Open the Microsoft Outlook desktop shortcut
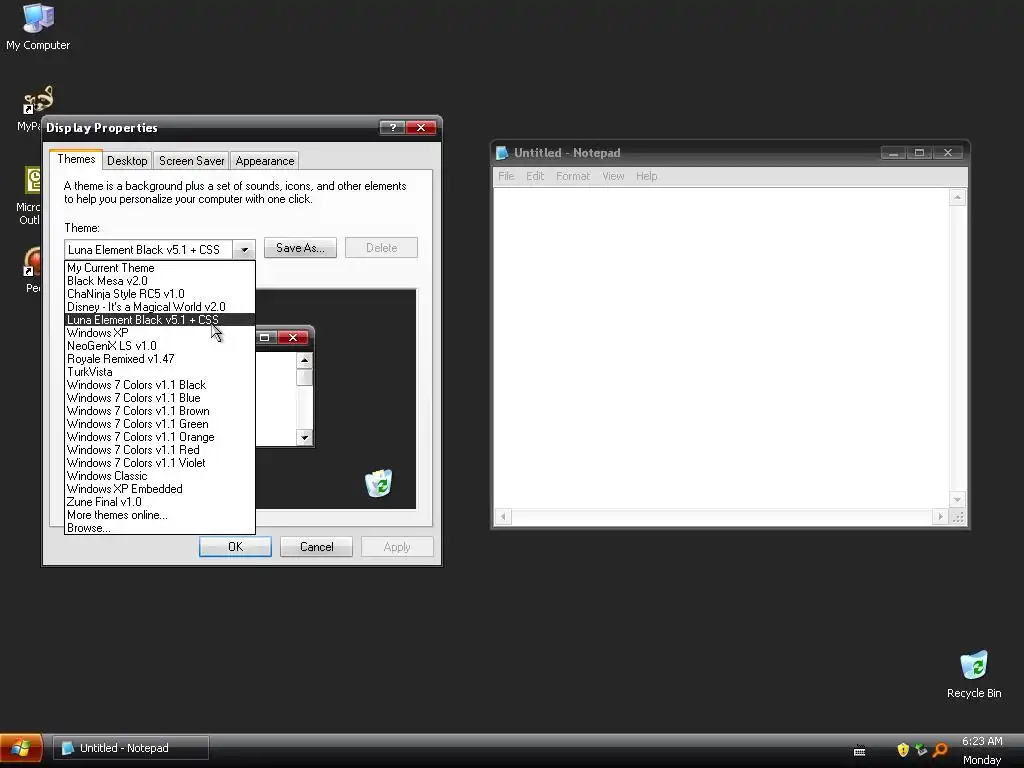The width and height of the screenshot is (1024, 768). tap(29, 196)
